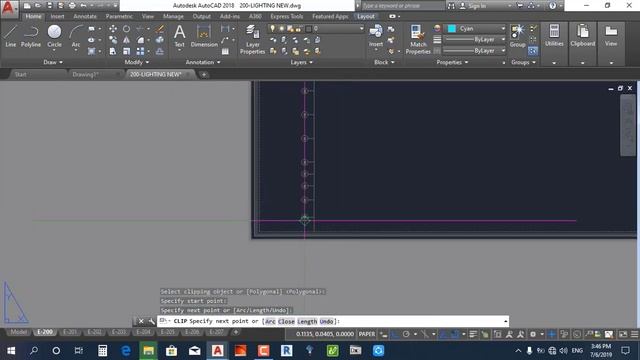Switch to Model layout tab
The width and height of the screenshot is (640, 360).
(x=18, y=332)
